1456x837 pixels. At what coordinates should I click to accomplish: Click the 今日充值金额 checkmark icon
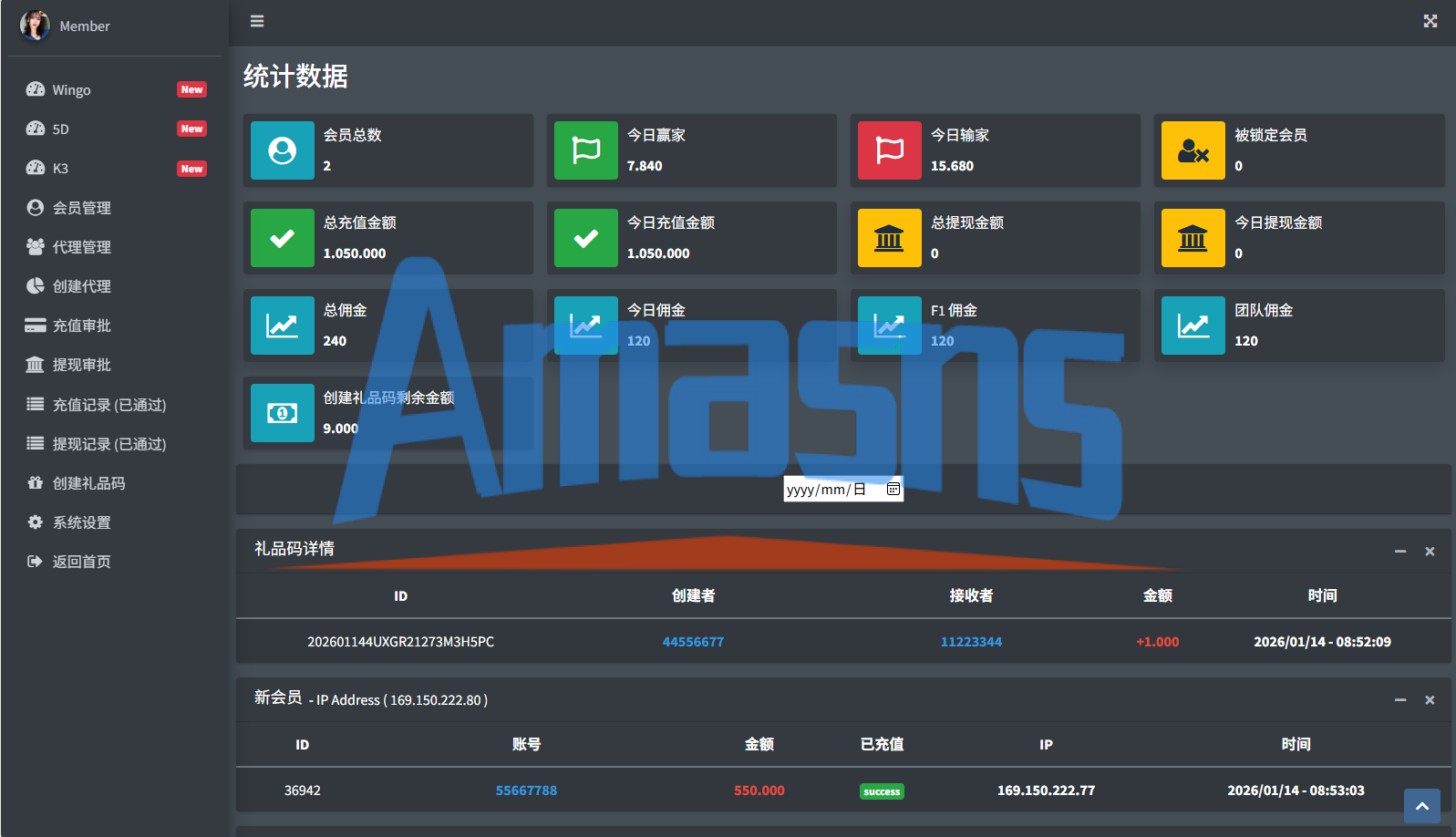[x=586, y=238]
